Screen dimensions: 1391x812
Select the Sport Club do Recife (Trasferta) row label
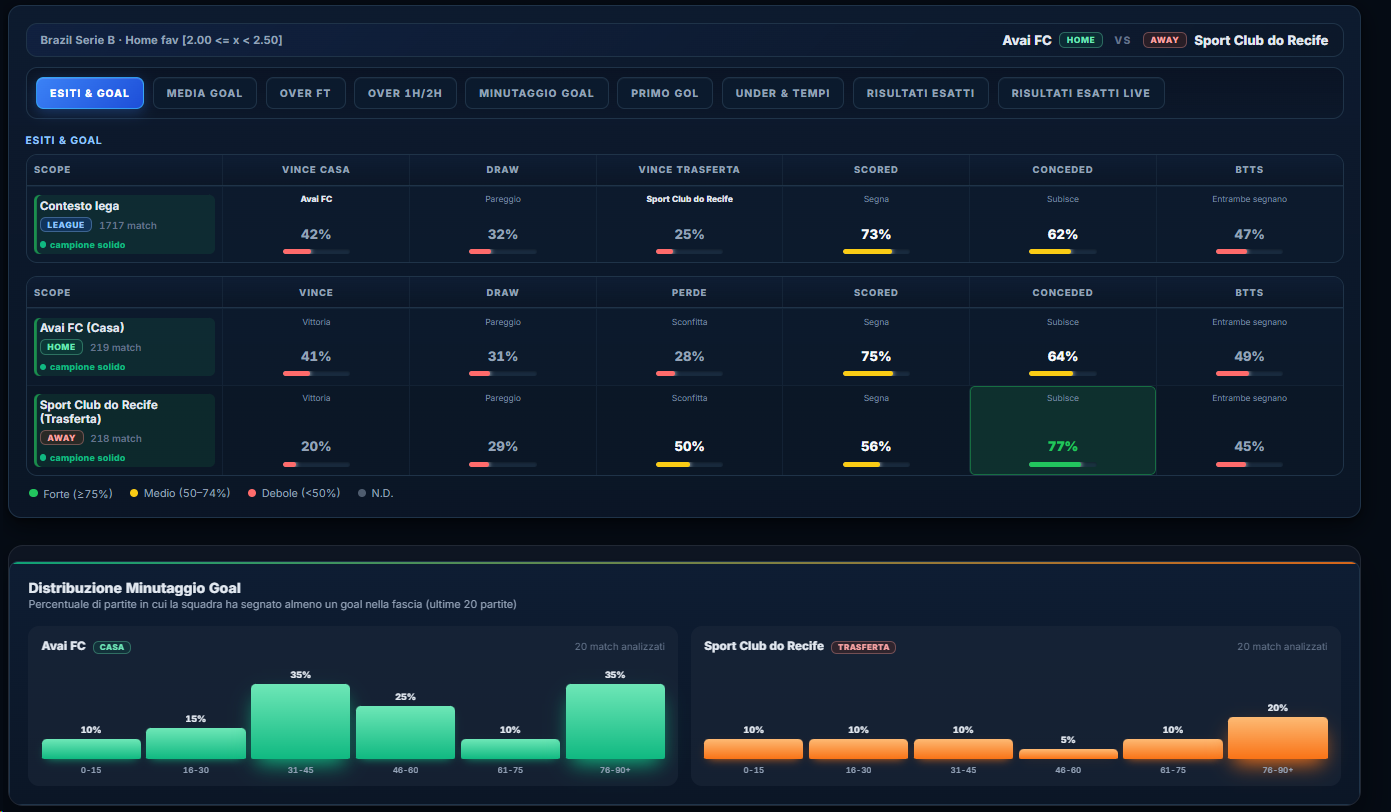click(x=99, y=412)
